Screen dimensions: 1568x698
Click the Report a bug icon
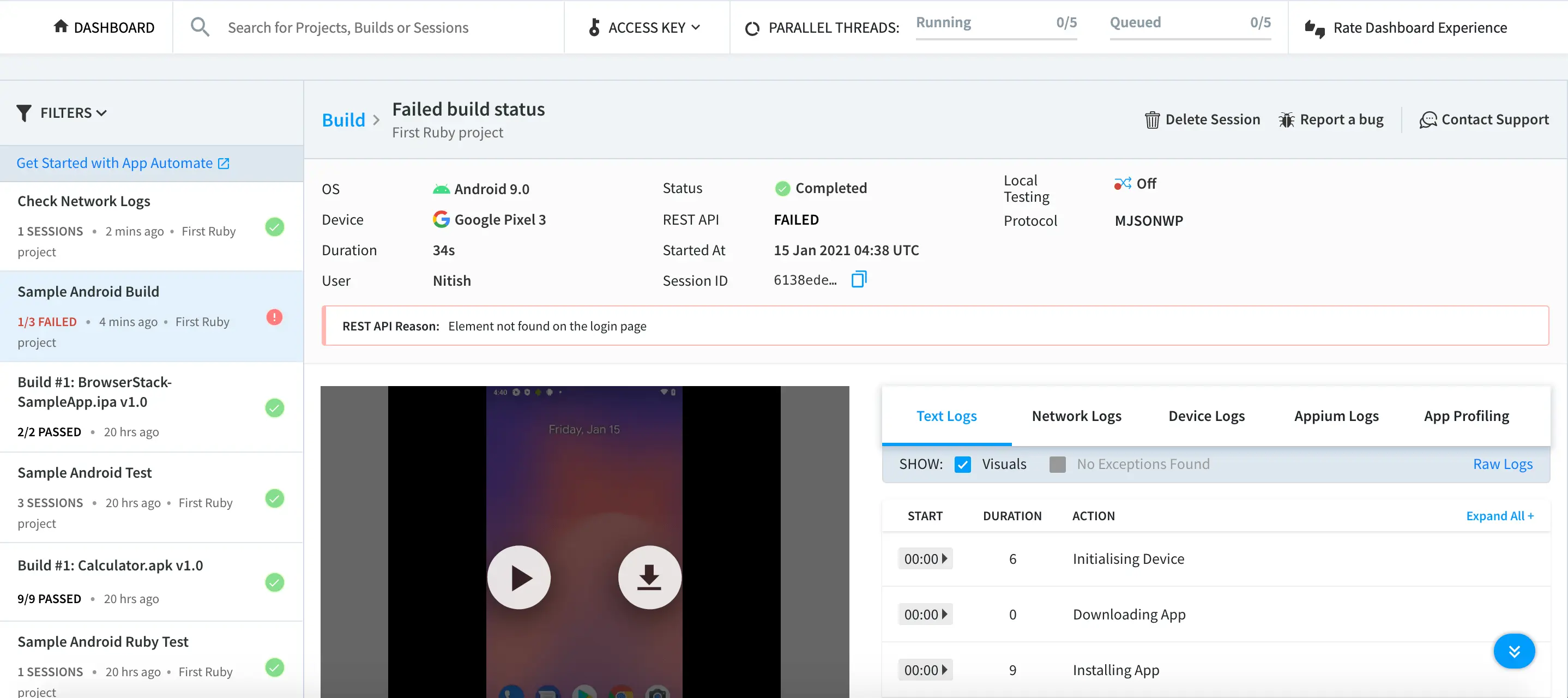click(1286, 120)
